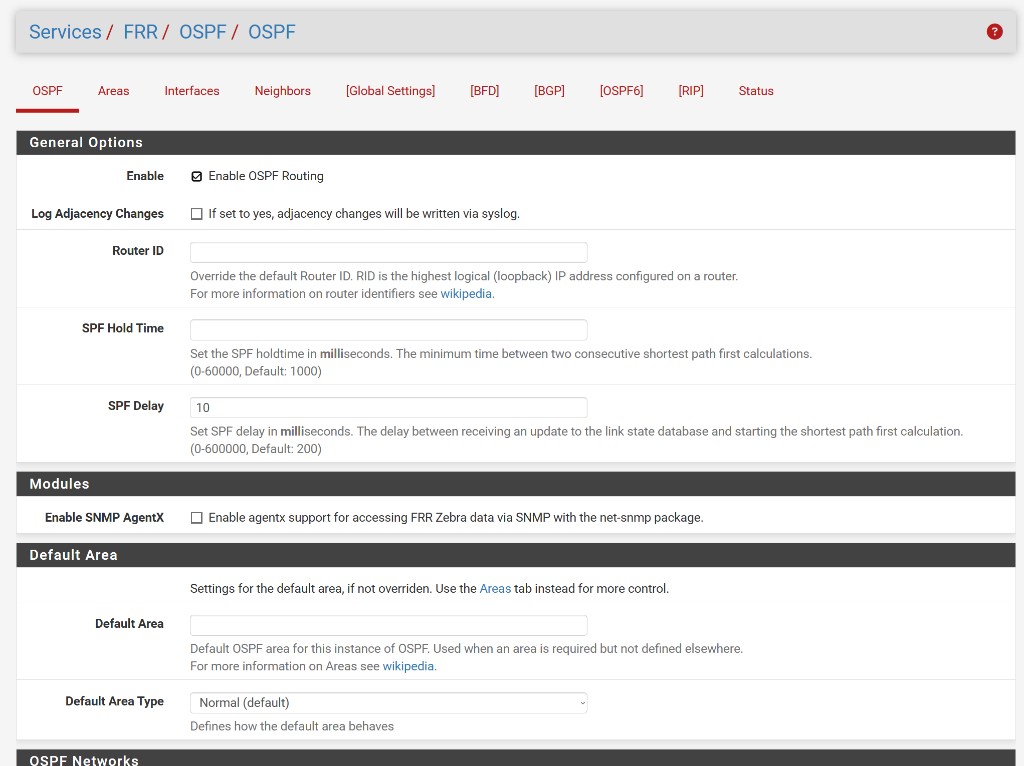1024x766 pixels.
Task: Open the wikipedia link about router identifiers
Action: [466, 294]
